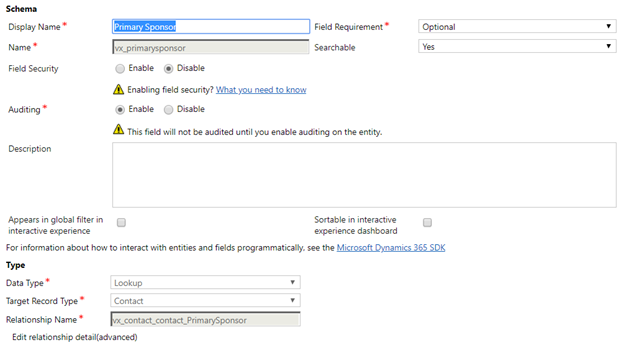
Task: Click the auditing warning triangle icon
Action: tap(119, 129)
